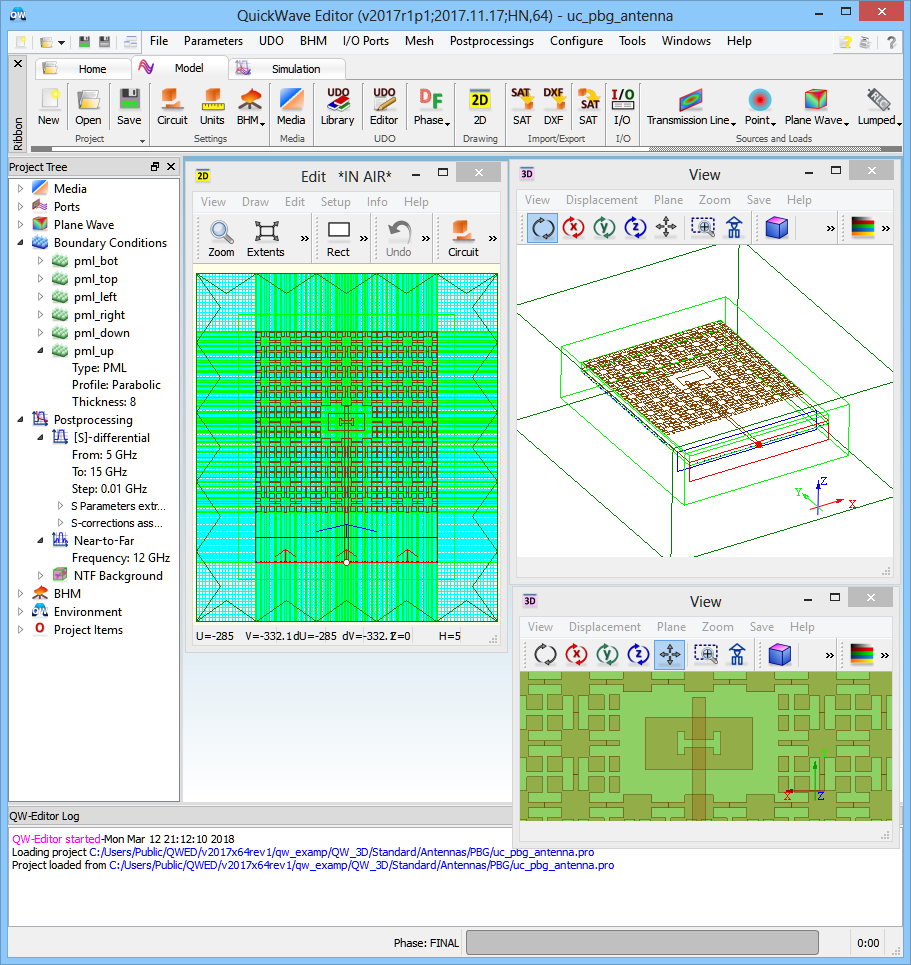Click the Save button in the ribbon

129,106
